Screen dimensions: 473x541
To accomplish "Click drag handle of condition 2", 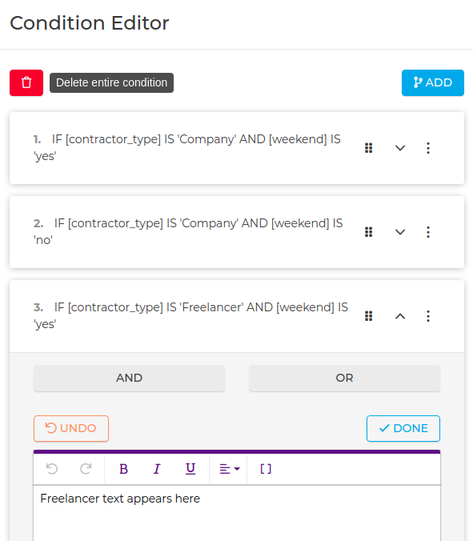I will click(x=368, y=232).
